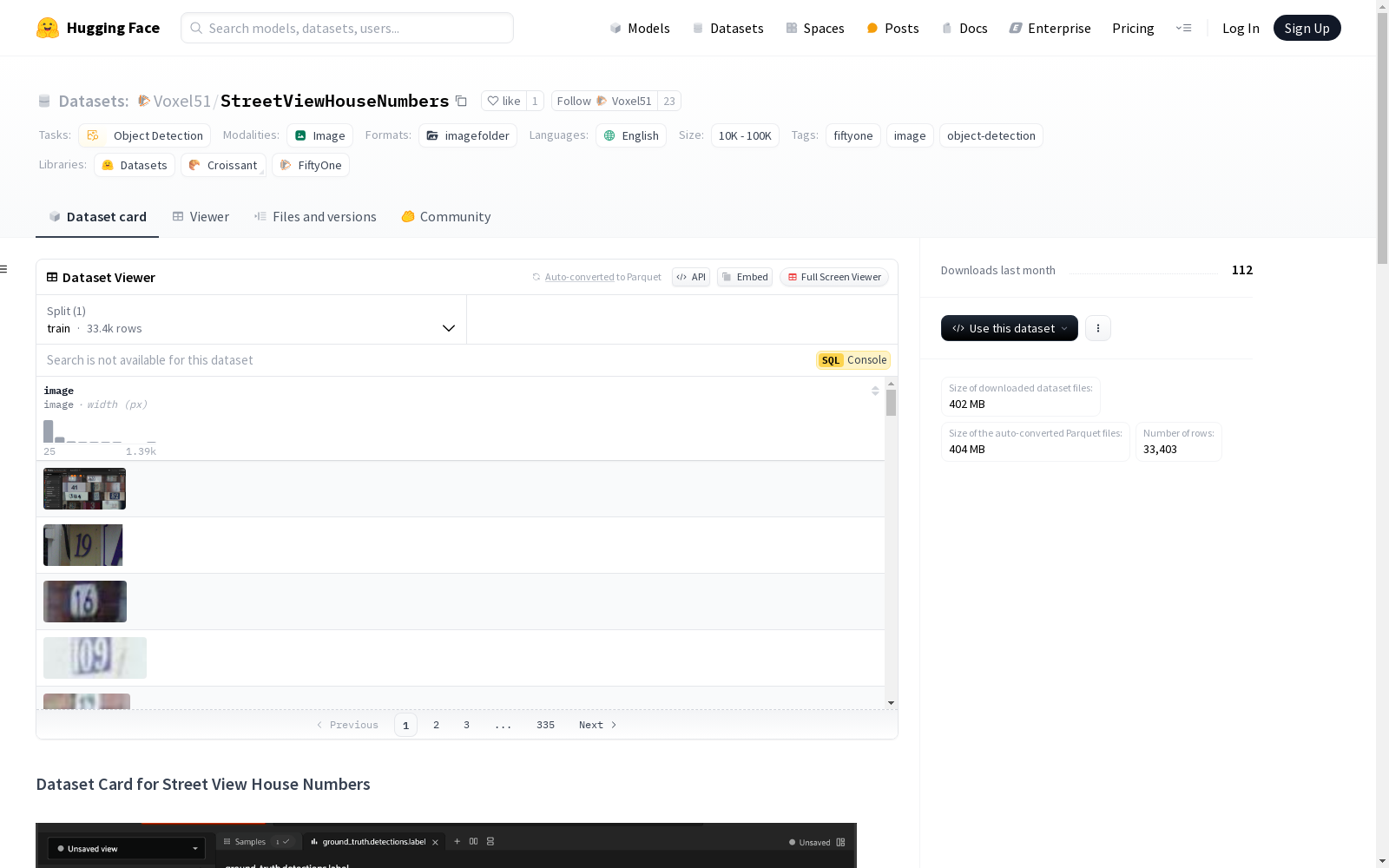The width and height of the screenshot is (1389, 868).
Task: Follow the Voxel51 organization
Action: click(x=604, y=102)
